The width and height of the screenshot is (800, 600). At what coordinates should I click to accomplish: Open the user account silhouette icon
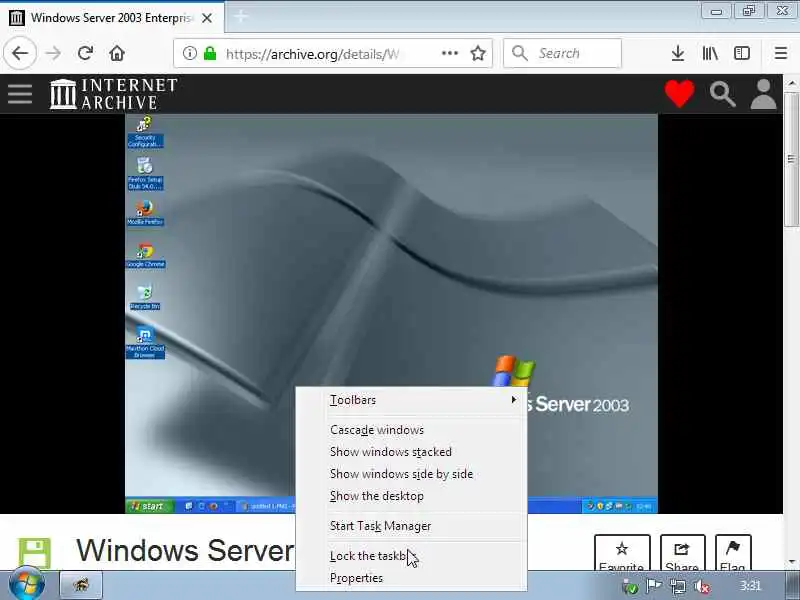pyautogui.click(x=763, y=94)
